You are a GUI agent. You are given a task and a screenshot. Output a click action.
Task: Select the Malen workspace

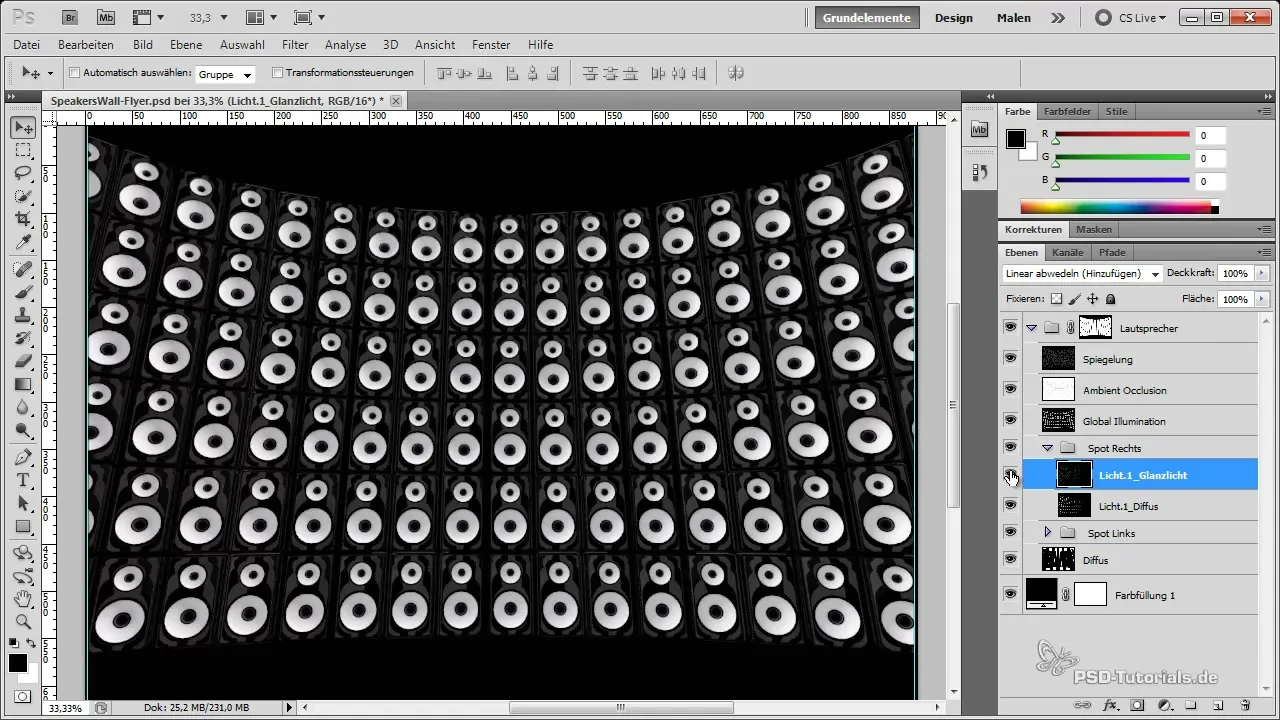click(1014, 17)
